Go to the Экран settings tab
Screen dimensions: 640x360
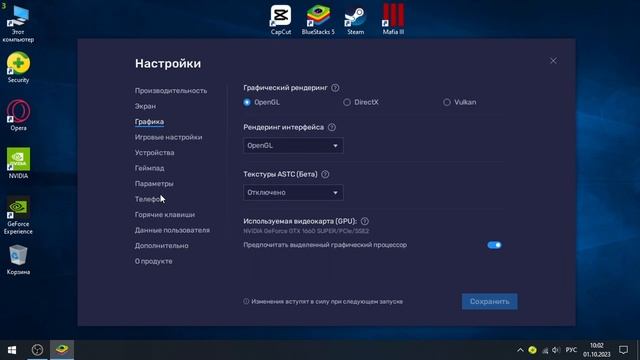145,106
